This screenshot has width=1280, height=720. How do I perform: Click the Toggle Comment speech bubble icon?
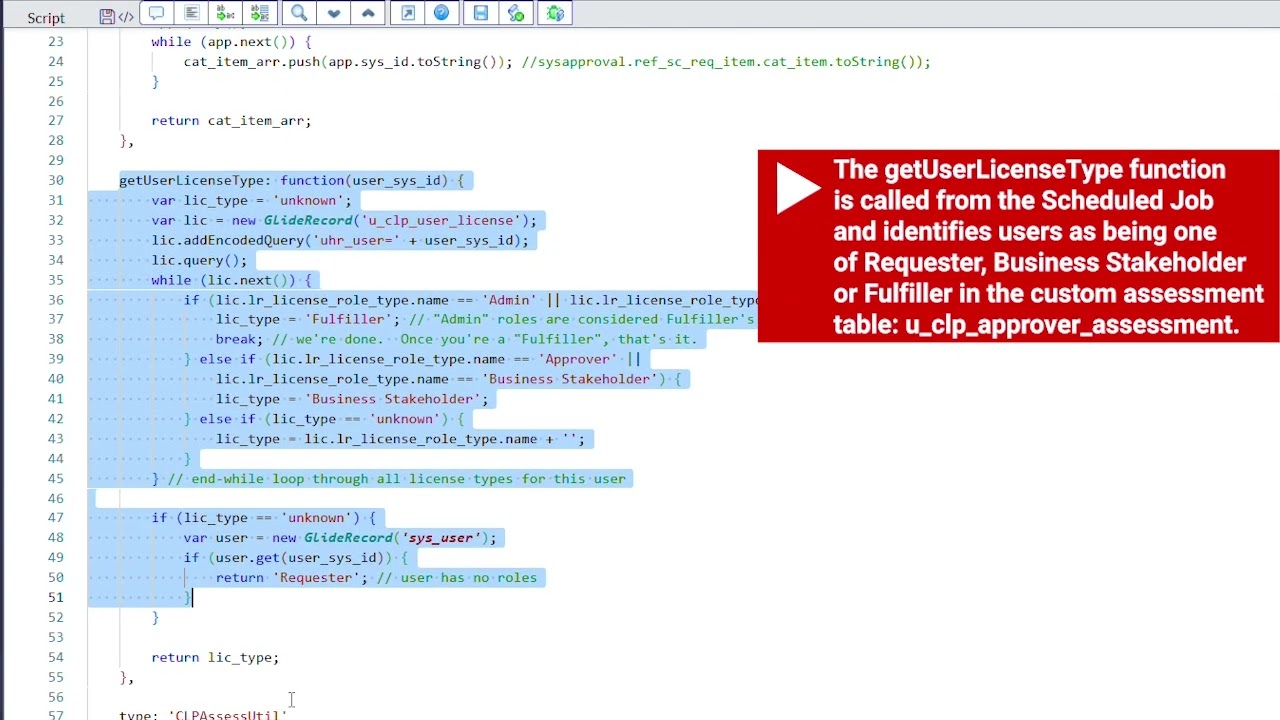[156, 13]
